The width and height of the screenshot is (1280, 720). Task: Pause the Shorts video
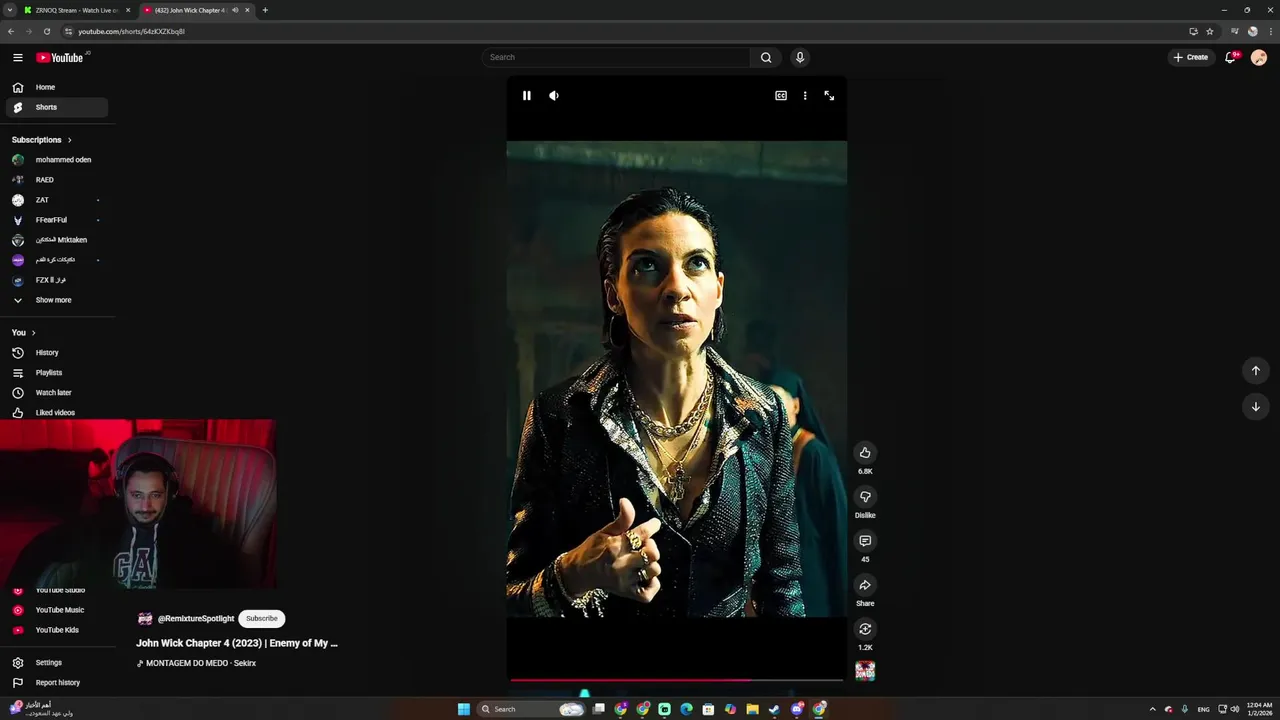tap(527, 96)
